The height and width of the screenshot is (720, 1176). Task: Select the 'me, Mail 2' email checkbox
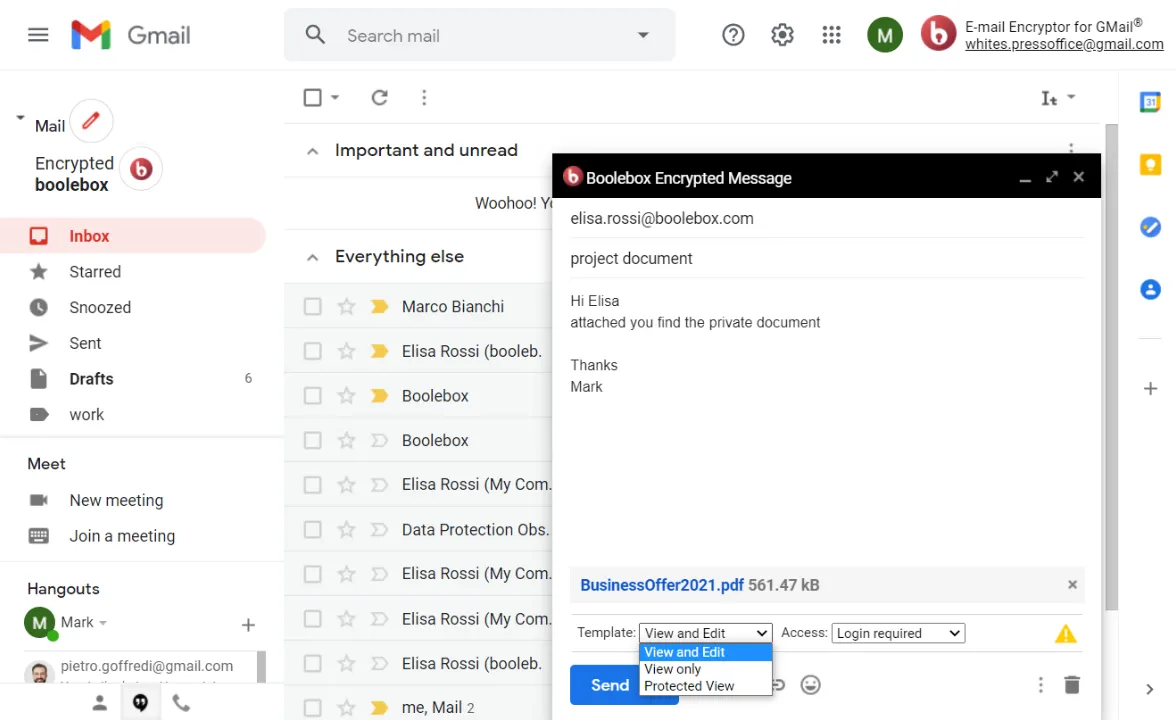312,707
